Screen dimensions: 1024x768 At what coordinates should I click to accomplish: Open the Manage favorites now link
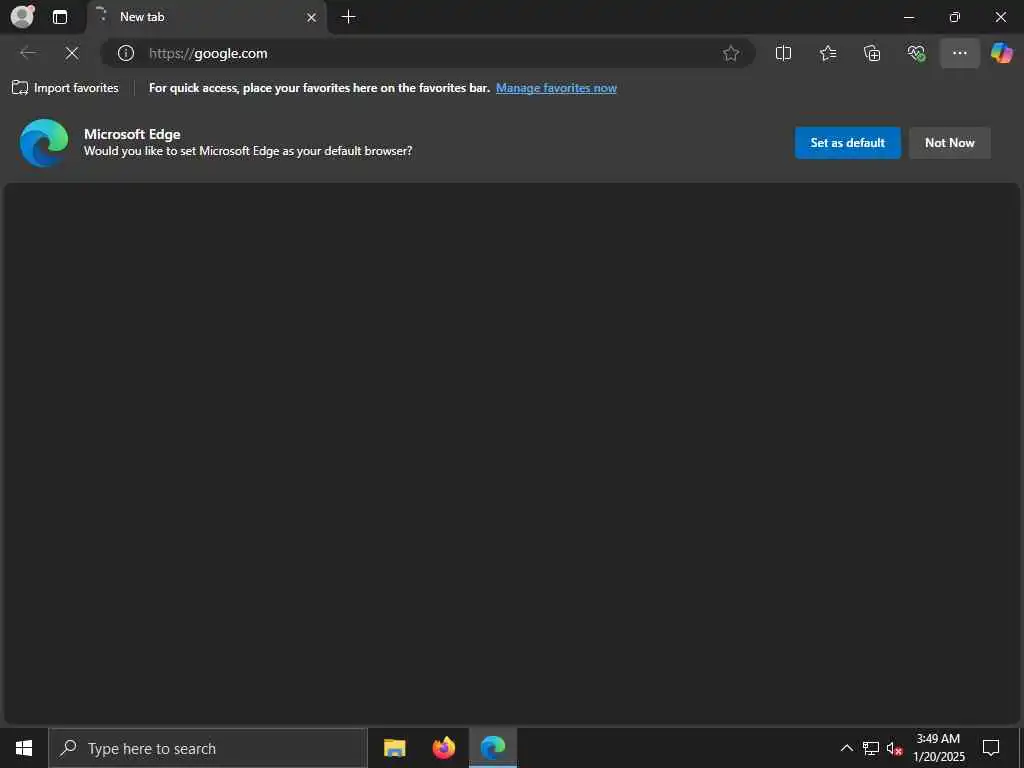tap(556, 88)
